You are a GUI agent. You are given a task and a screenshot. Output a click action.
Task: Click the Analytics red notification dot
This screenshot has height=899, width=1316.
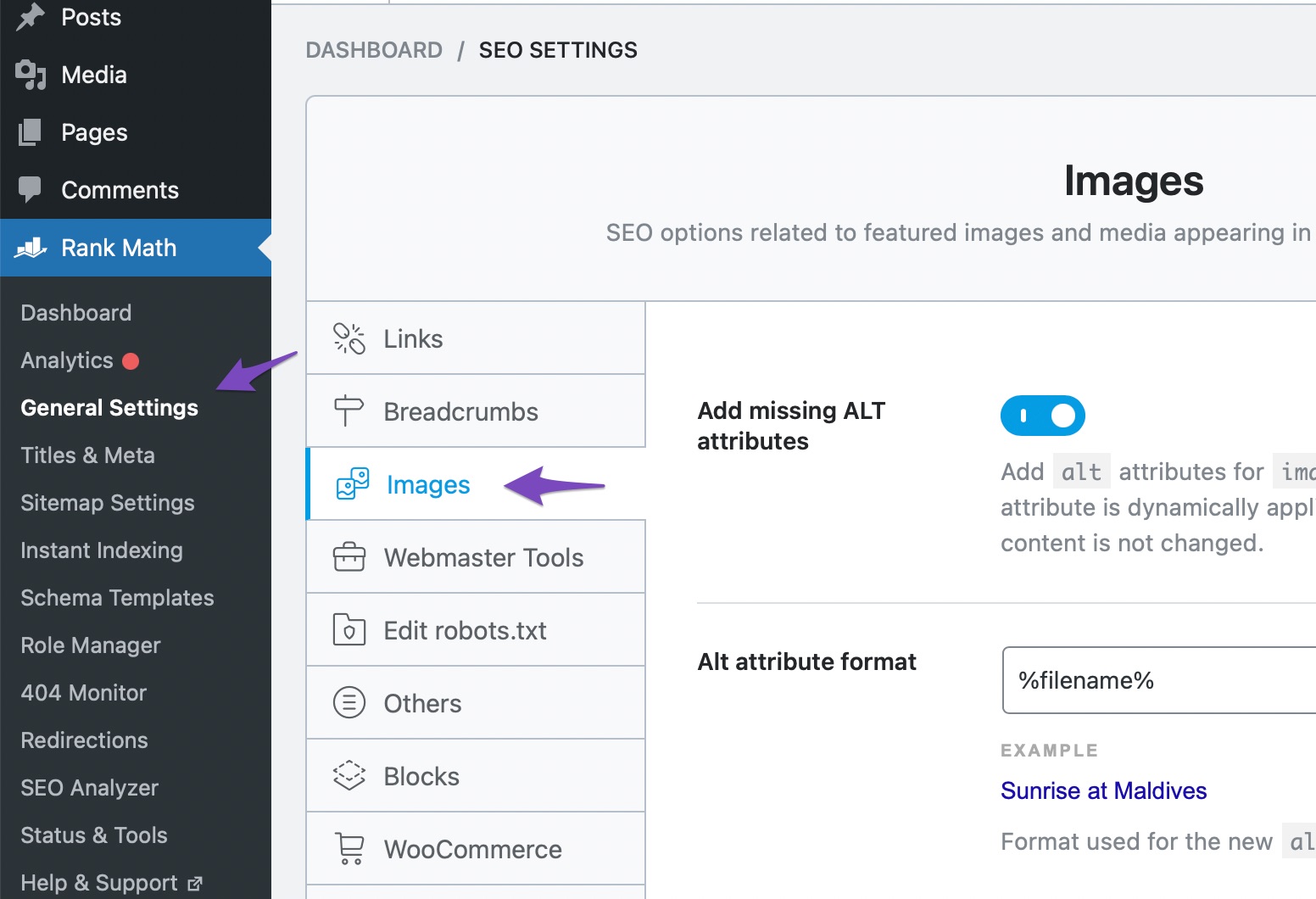click(131, 361)
